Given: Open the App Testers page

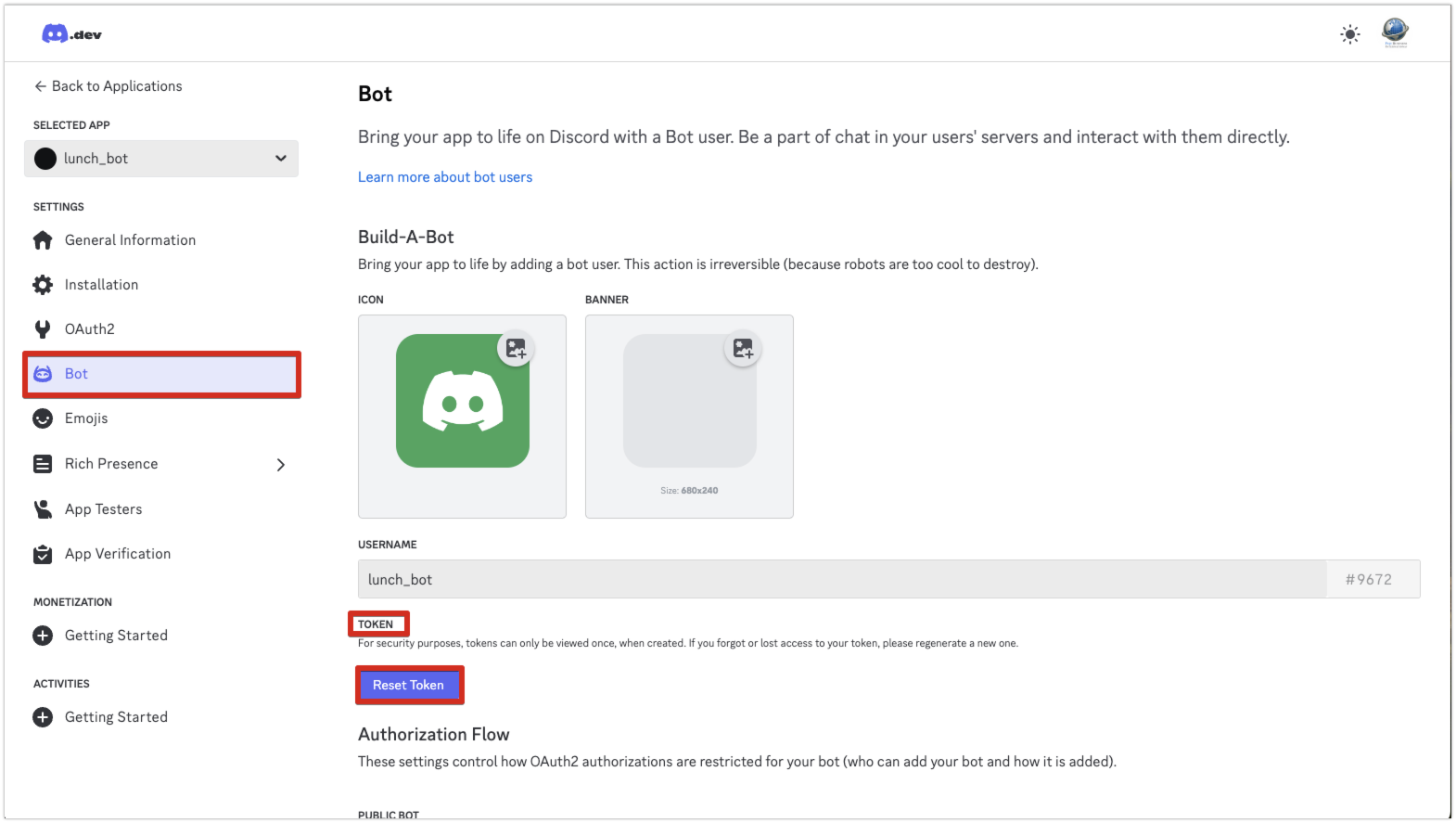Looking at the screenshot, I should [x=104, y=509].
